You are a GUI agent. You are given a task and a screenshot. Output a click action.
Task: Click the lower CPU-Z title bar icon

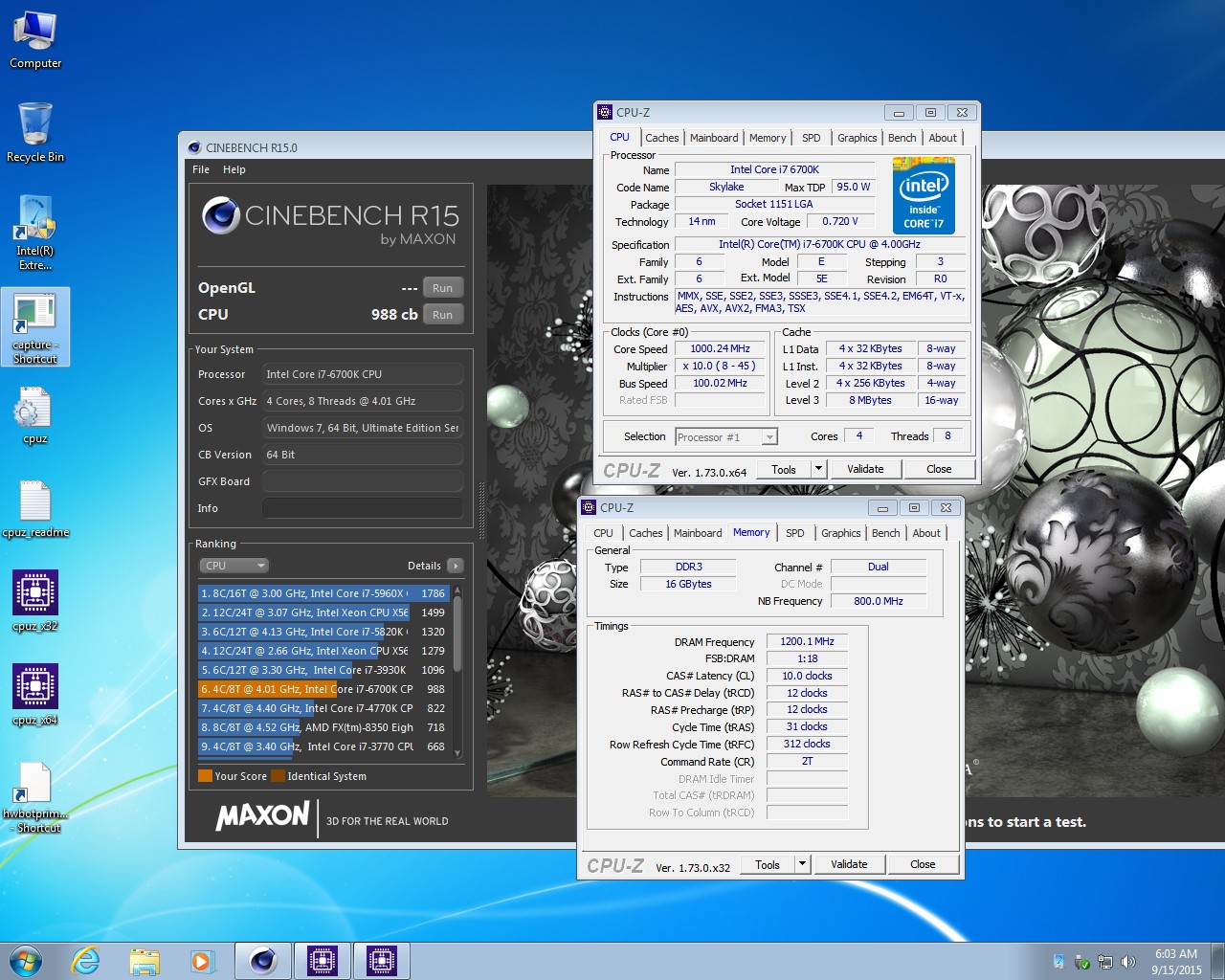[x=589, y=507]
